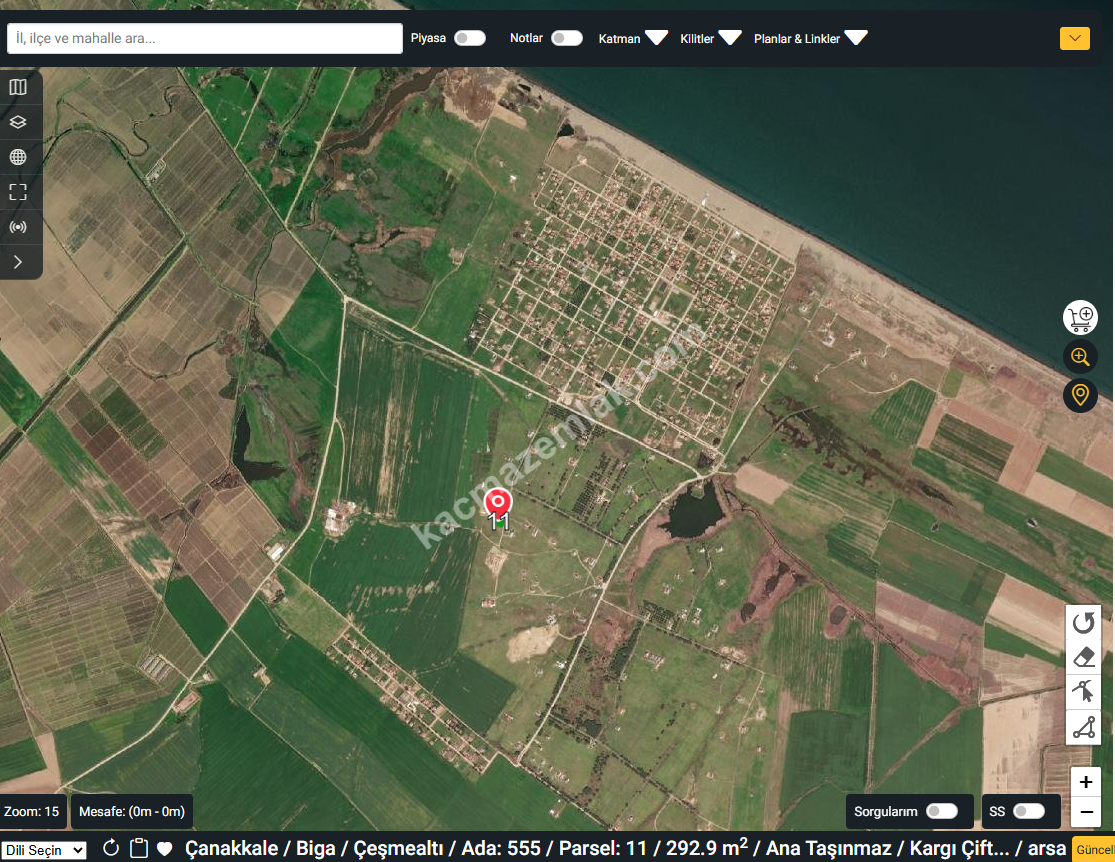
Task: Select the polyline measurement tool
Action: point(1084,727)
